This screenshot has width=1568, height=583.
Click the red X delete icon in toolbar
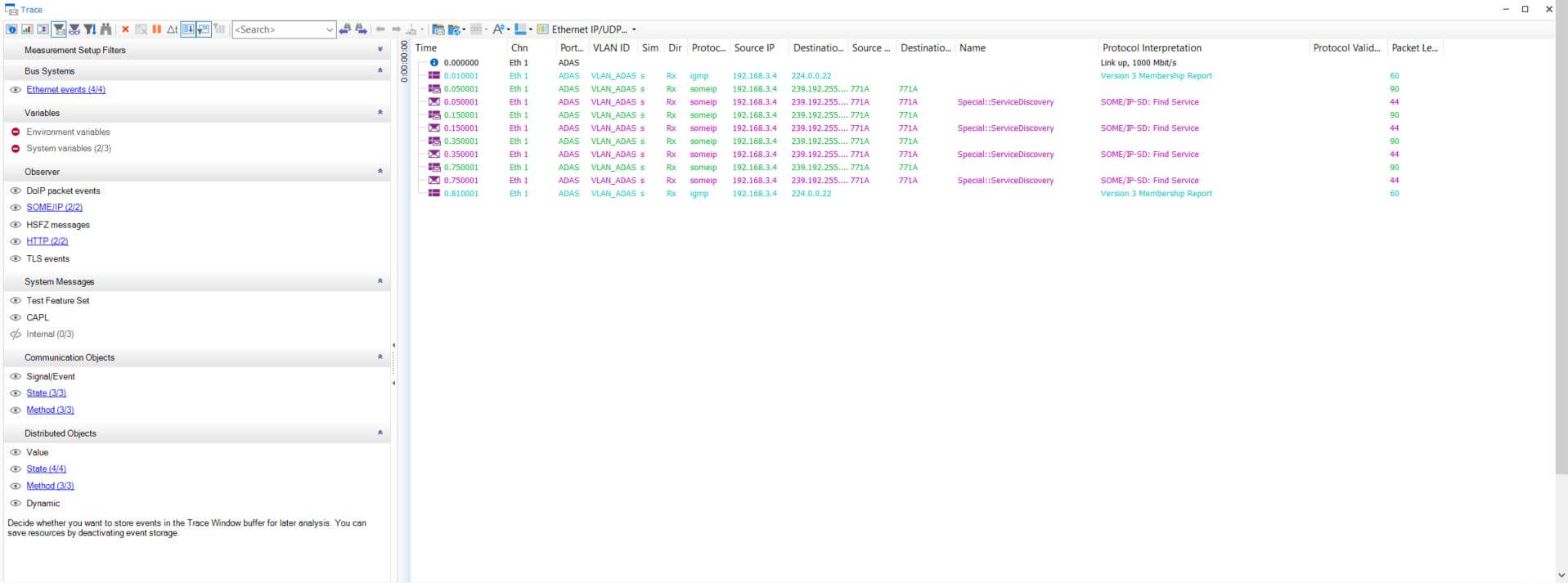coord(125,29)
